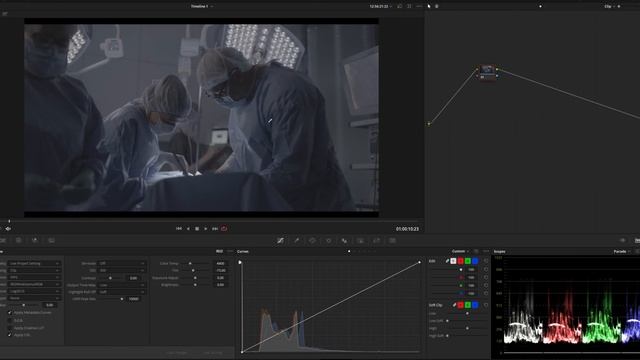Toggle the Apply Metadata Curves checkbox
The width and height of the screenshot is (640, 360).
click(10, 313)
